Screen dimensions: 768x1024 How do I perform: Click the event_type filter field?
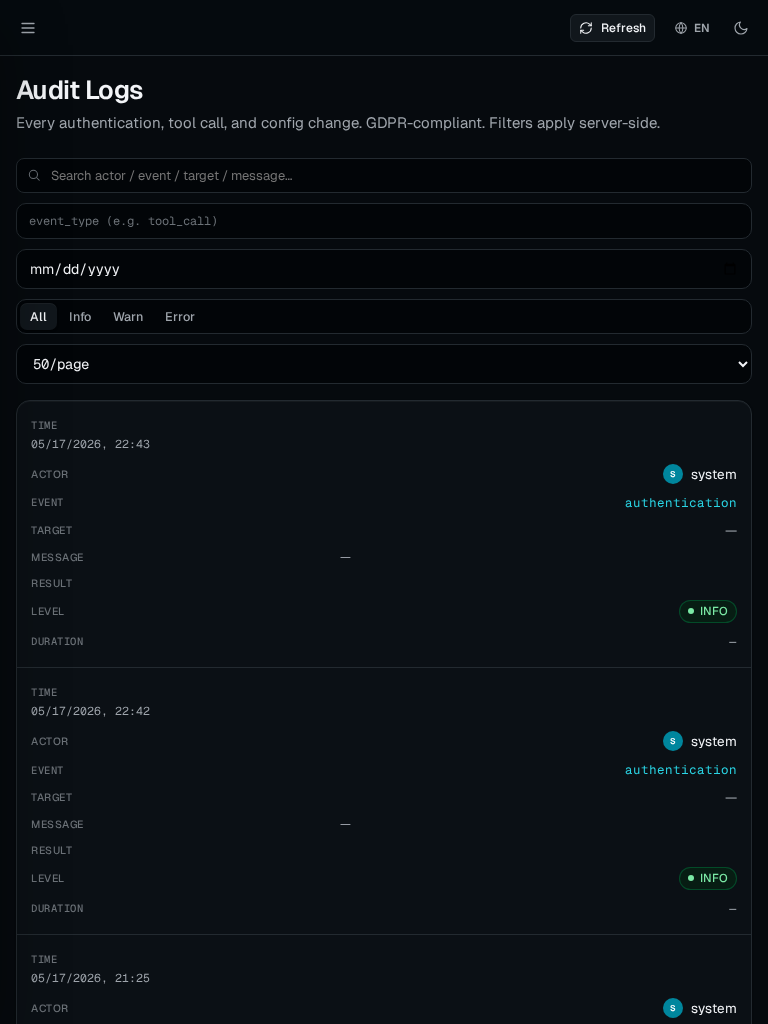point(384,221)
